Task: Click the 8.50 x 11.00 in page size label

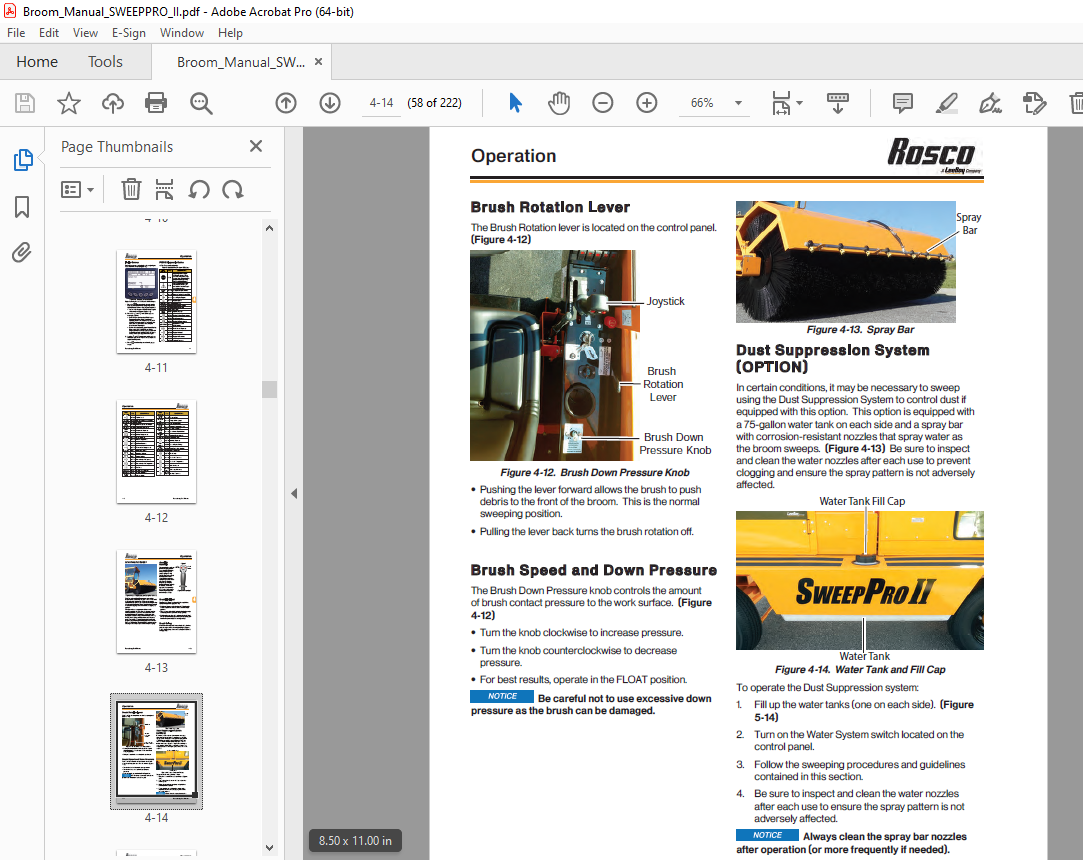Action: (x=355, y=841)
